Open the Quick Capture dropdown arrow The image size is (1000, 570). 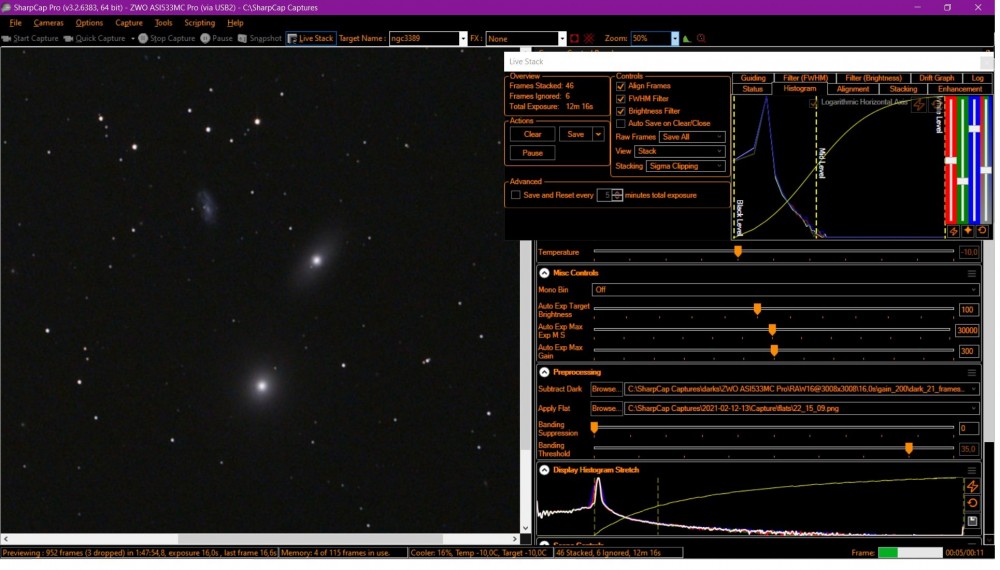(x=133, y=38)
